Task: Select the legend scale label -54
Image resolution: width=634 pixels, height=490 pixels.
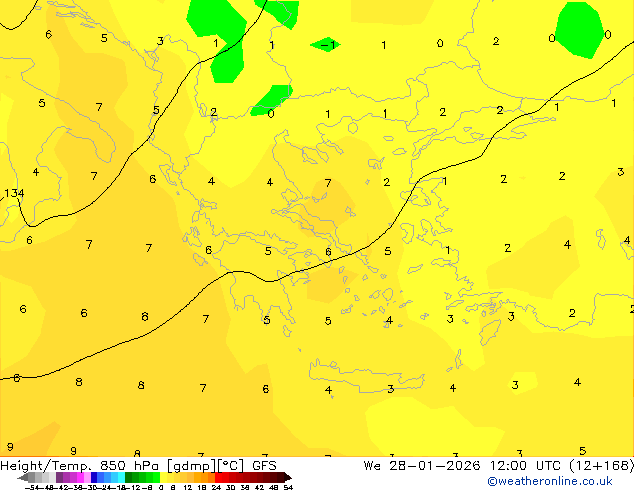Action: pyautogui.click(x=32, y=487)
